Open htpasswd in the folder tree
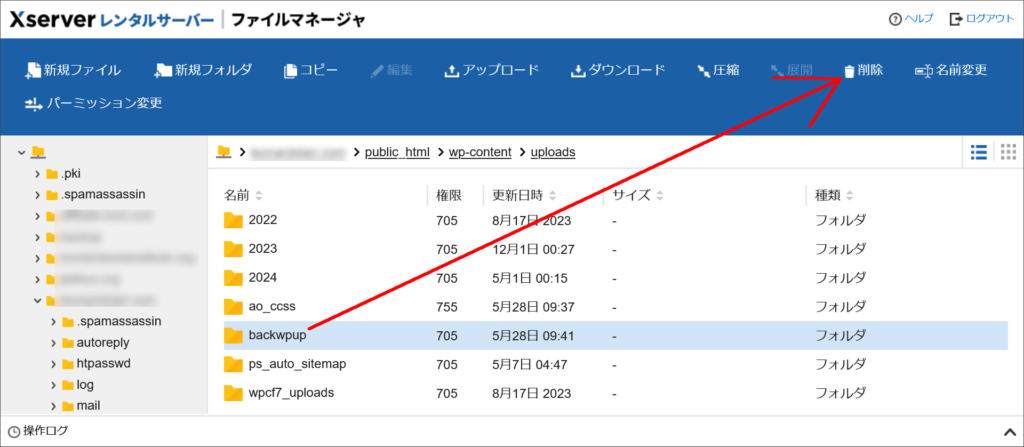The width and height of the screenshot is (1024, 447). (104, 363)
